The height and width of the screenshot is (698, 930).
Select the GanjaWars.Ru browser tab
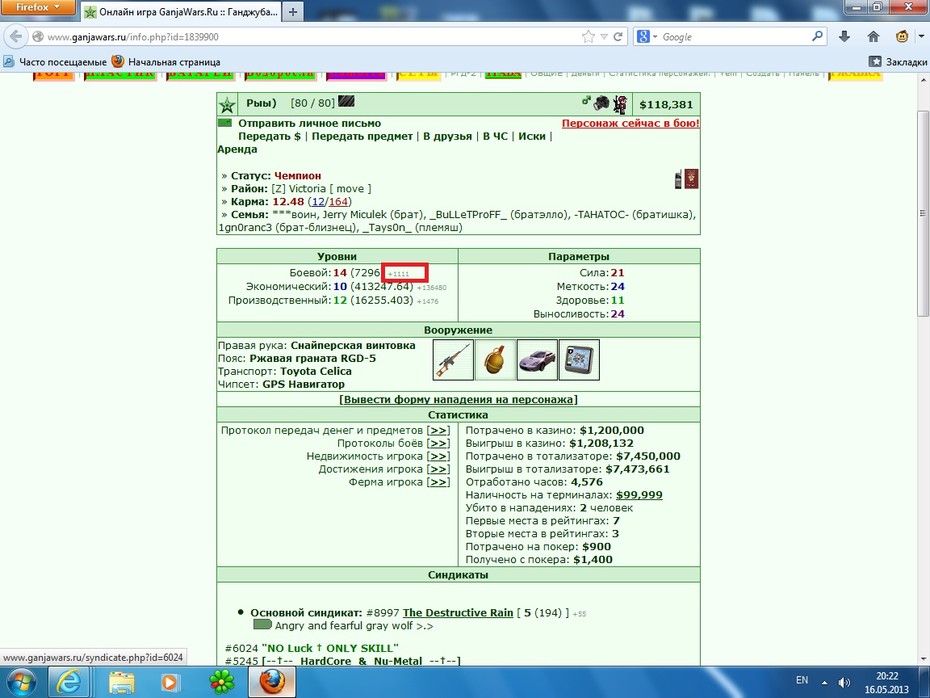tap(180, 12)
